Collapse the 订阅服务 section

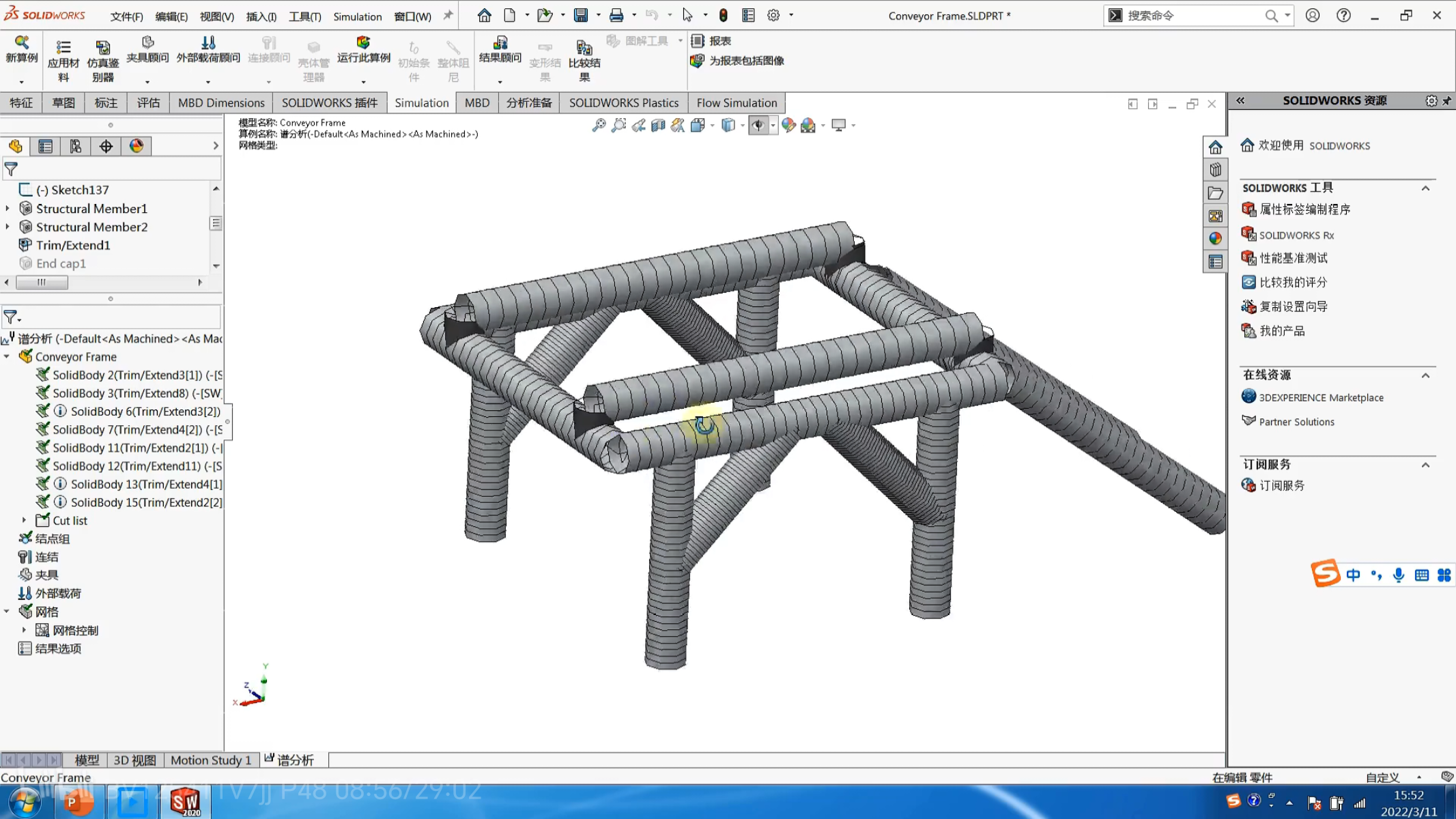click(x=1425, y=464)
